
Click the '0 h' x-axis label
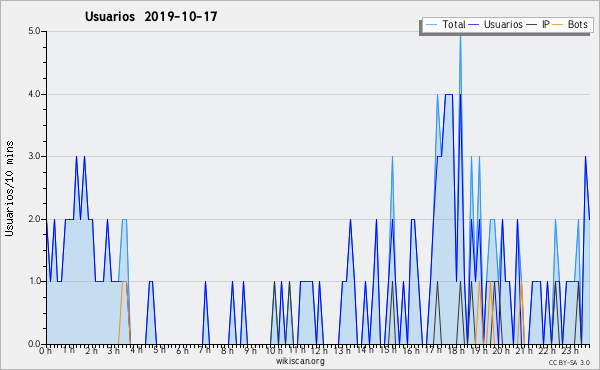pyautogui.click(x=45, y=350)
